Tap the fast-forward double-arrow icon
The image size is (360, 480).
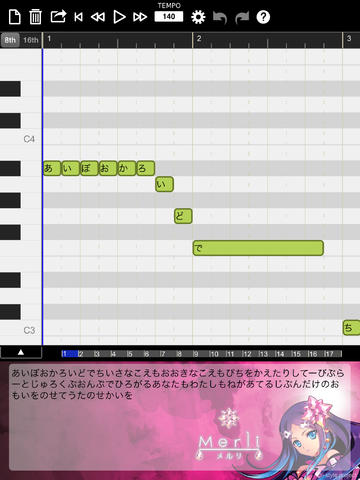tap(140, 17)
